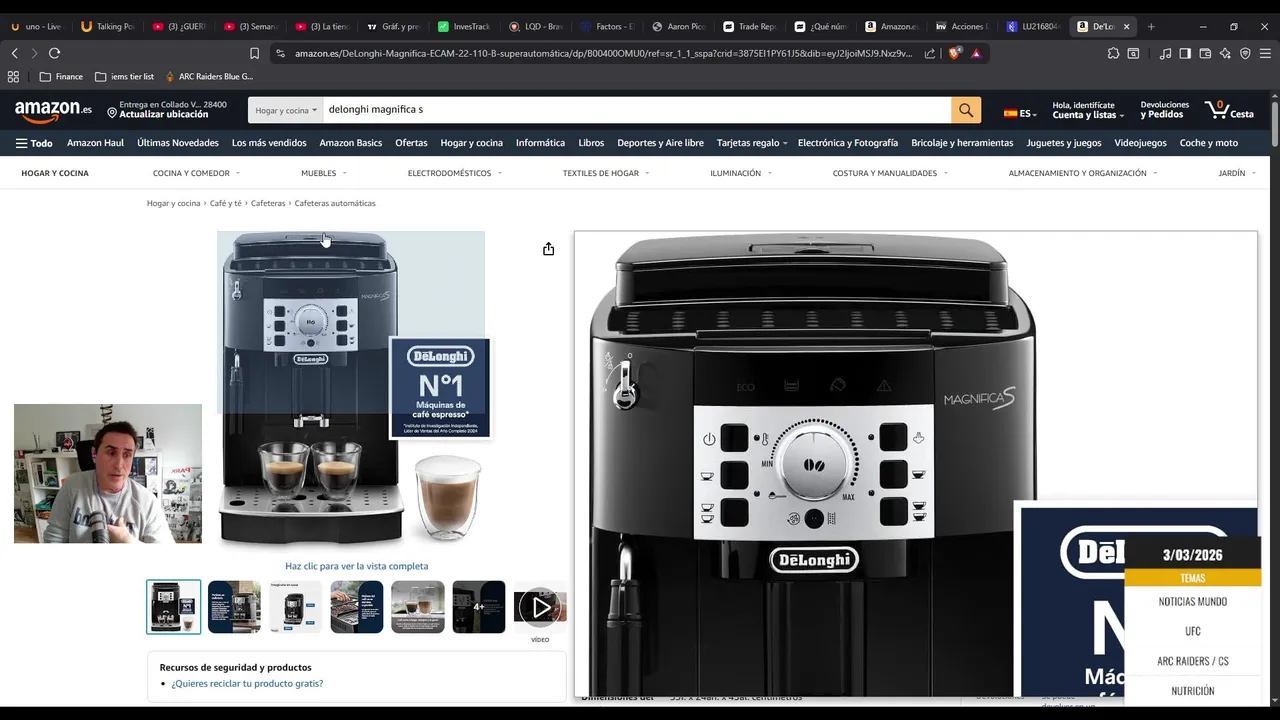Viewport: 1280px width, 720px height.
Task: Open the Videojuegos nav item
Action: (1140, 143)
